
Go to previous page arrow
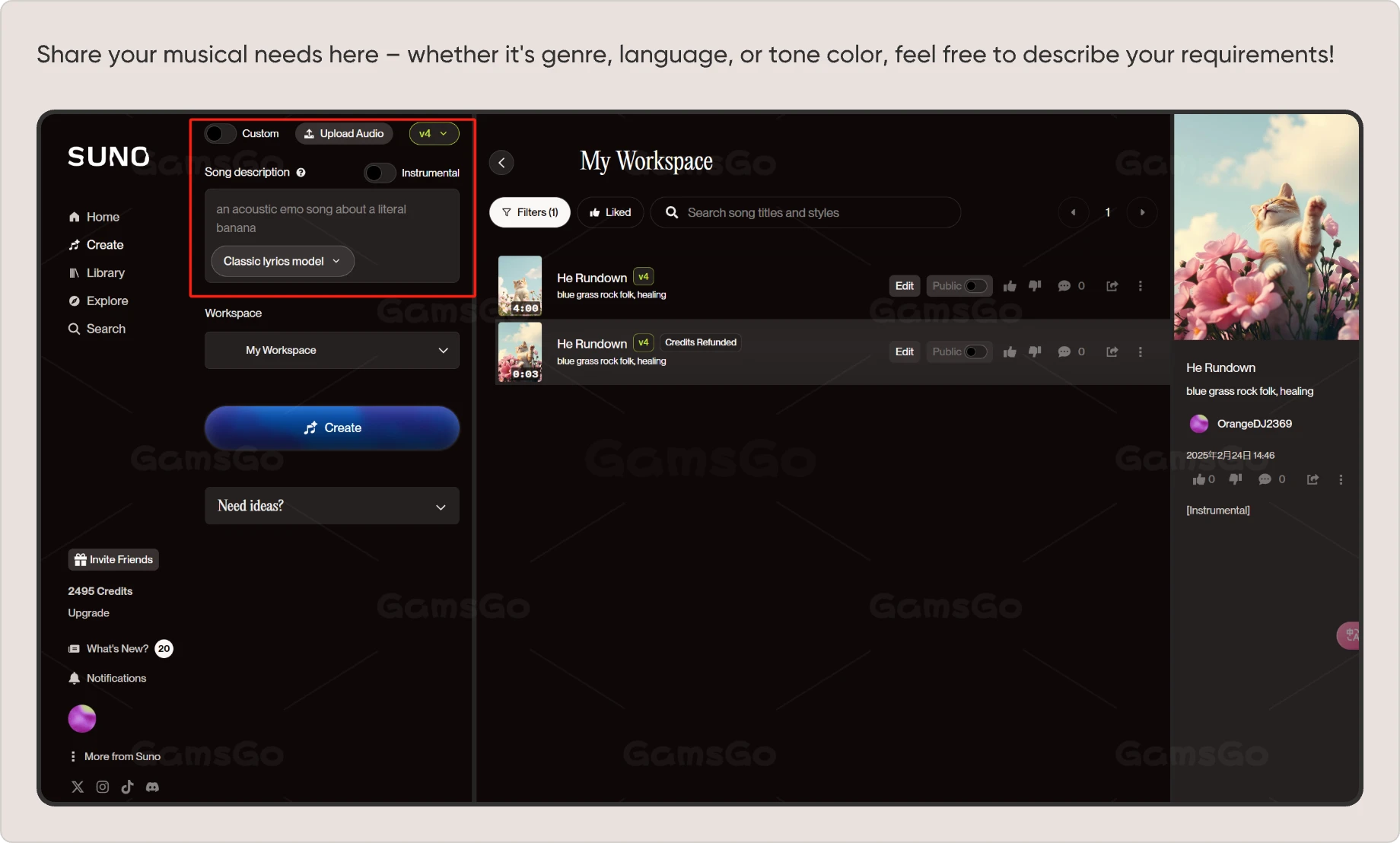(1073, 212)
